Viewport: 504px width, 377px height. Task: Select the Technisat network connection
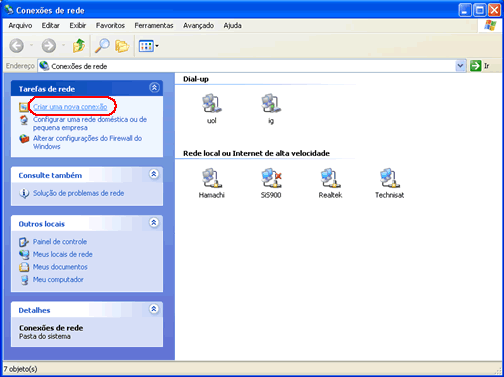point(389,183)
